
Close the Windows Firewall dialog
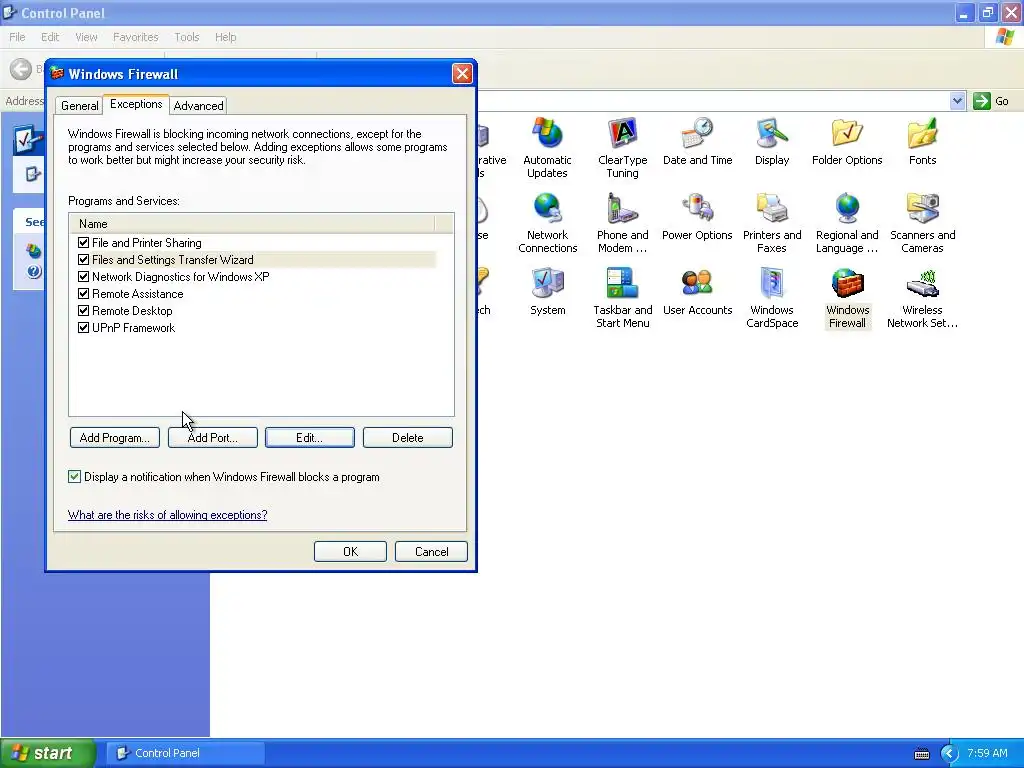[462, 74]
